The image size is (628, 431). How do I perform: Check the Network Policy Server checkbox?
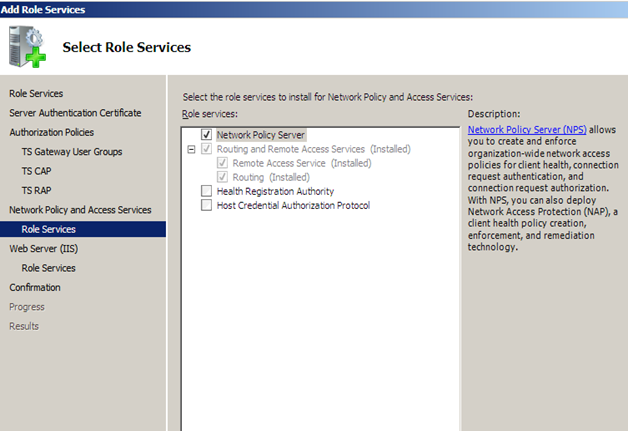206,134
